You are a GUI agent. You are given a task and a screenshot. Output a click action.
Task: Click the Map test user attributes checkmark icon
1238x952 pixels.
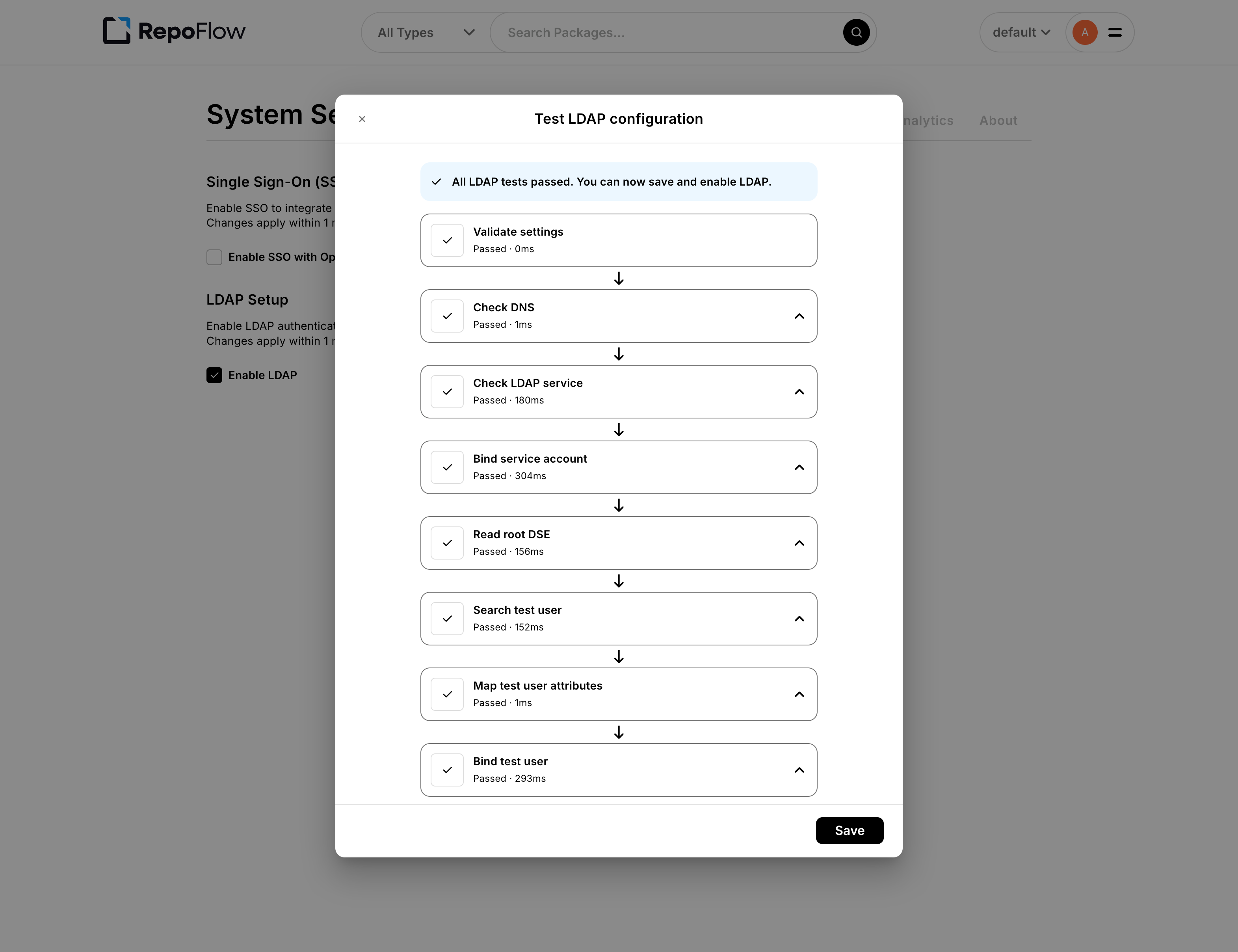tap(447, 694)
